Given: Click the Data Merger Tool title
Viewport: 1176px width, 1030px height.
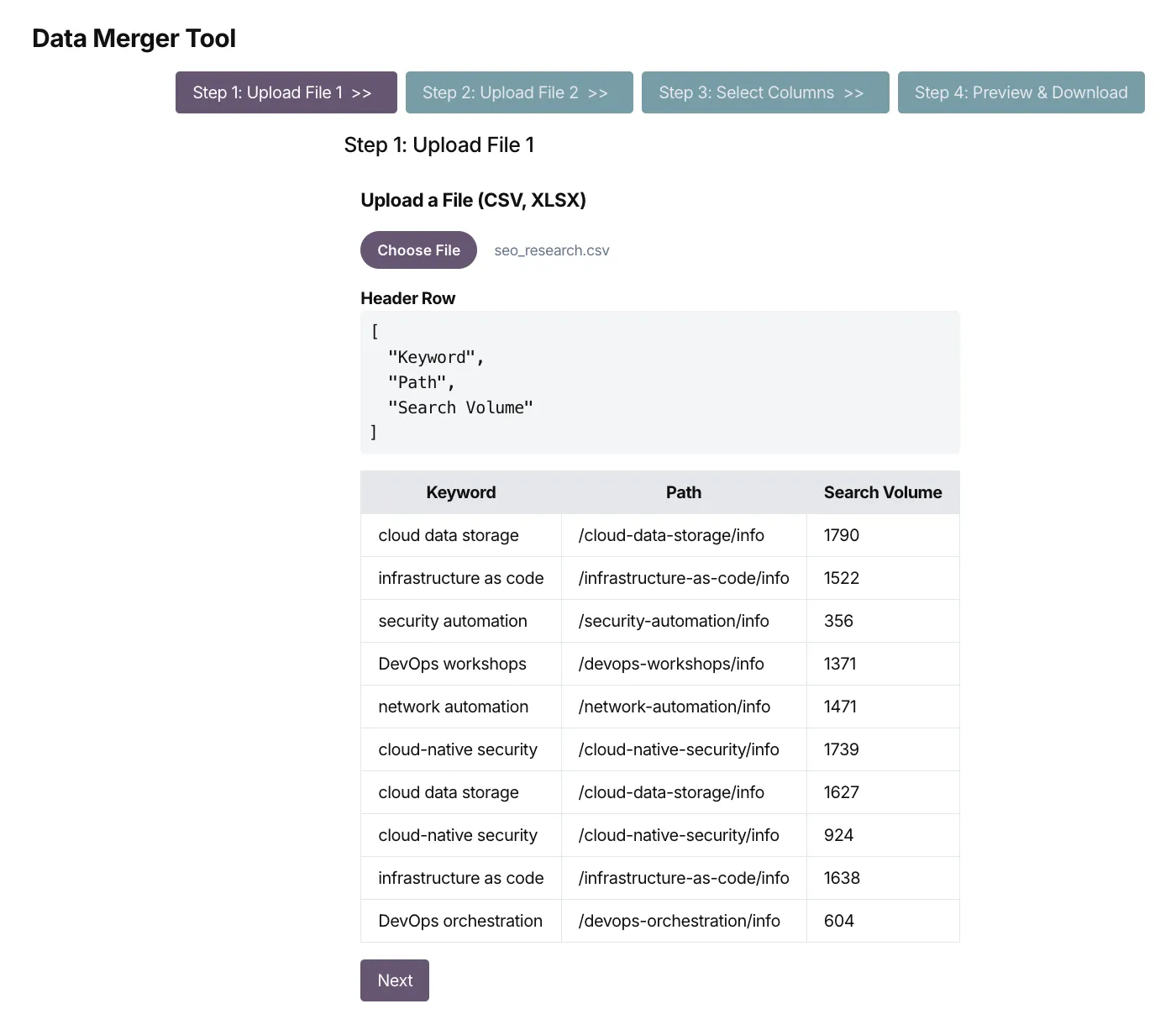Looking at the screenshot, I should (x=134, y=39).
